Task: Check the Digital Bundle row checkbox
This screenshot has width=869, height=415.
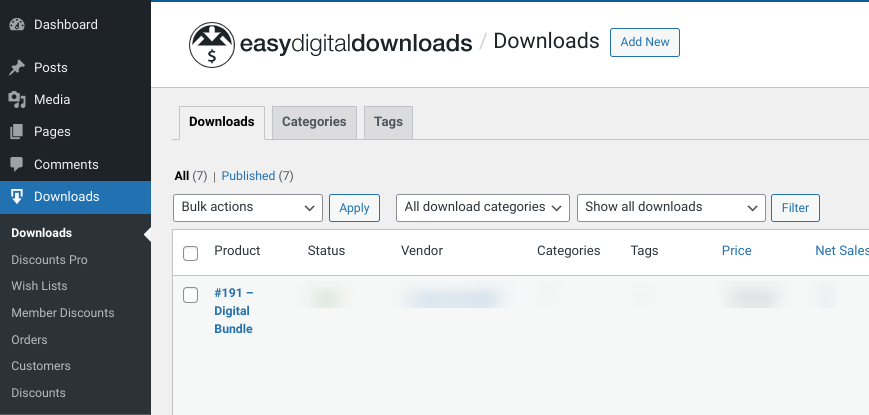Action: [x=191, y=294]
